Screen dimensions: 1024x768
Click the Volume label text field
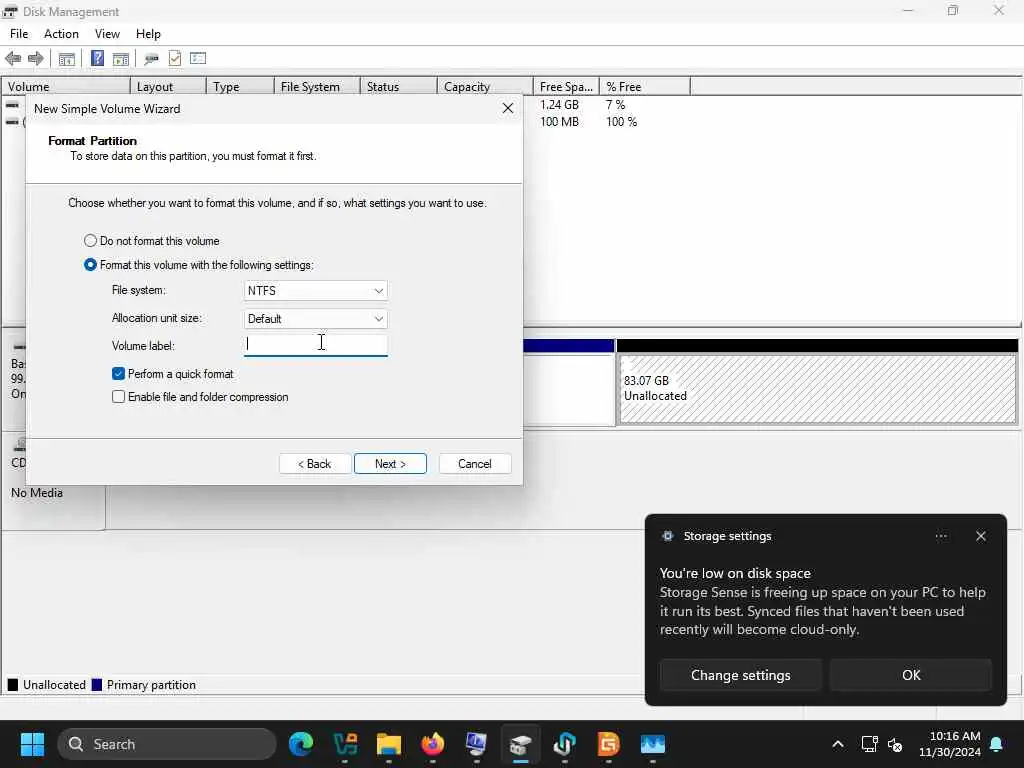pyautogui.click(x=315, y=345)
